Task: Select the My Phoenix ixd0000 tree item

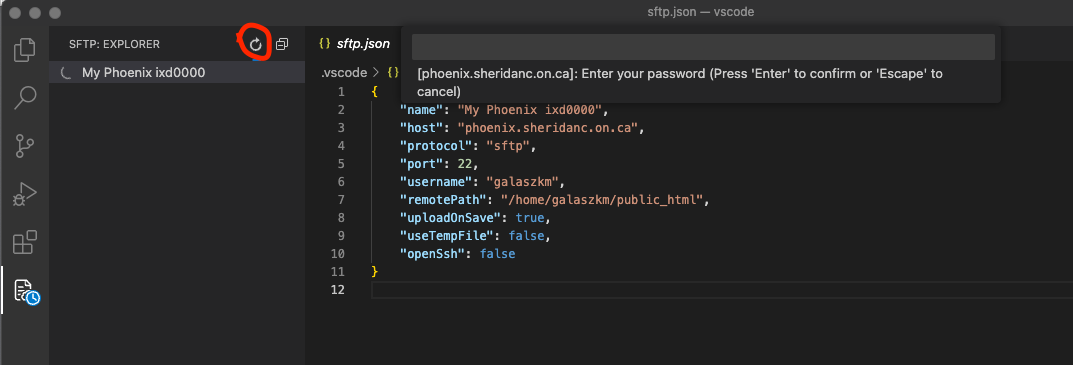Action: pyautogui.click(x=177, y=73)
